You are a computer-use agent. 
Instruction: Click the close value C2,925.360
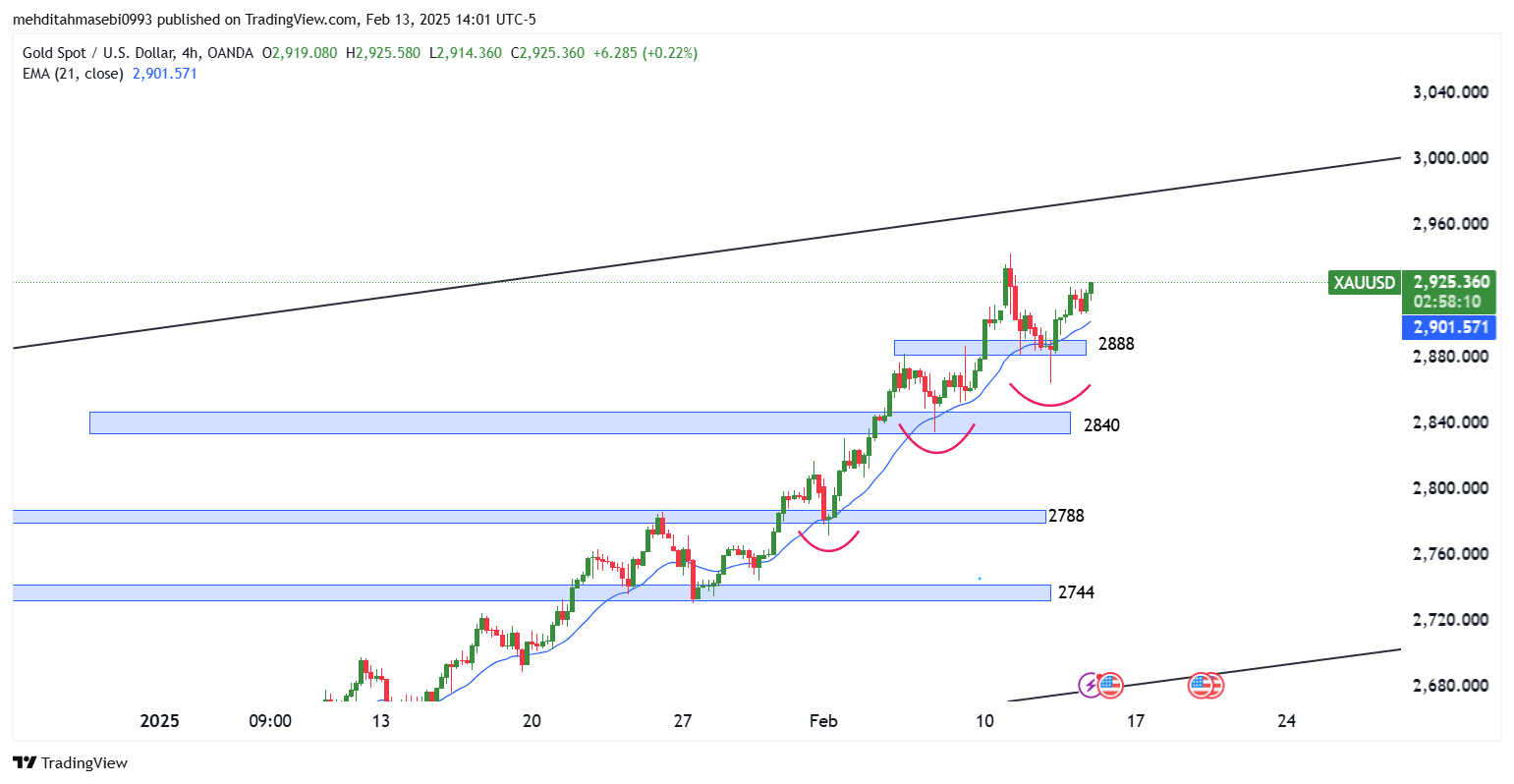point(547,53)
